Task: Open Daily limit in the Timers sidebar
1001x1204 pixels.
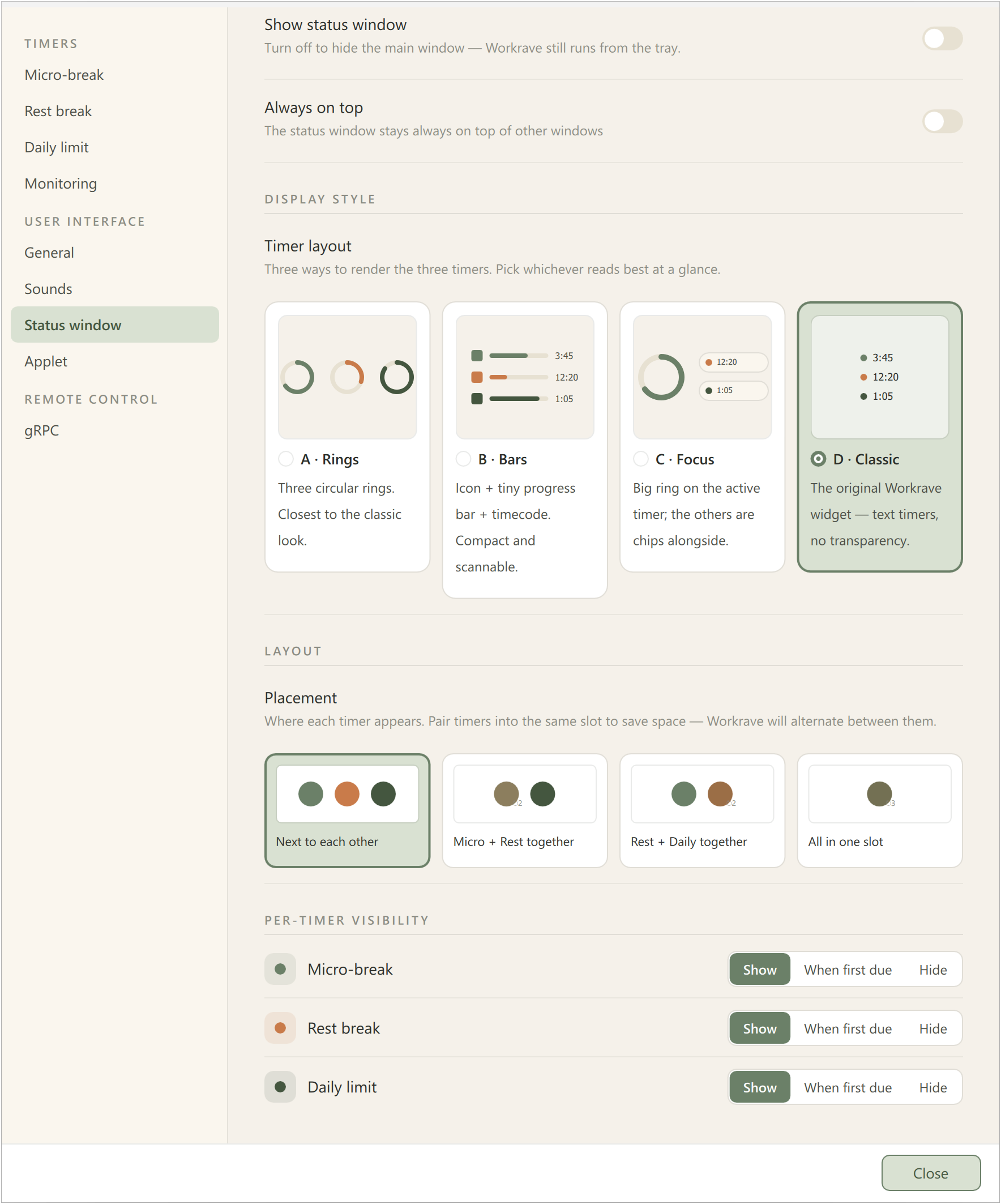Action: (x=115, y=147)
